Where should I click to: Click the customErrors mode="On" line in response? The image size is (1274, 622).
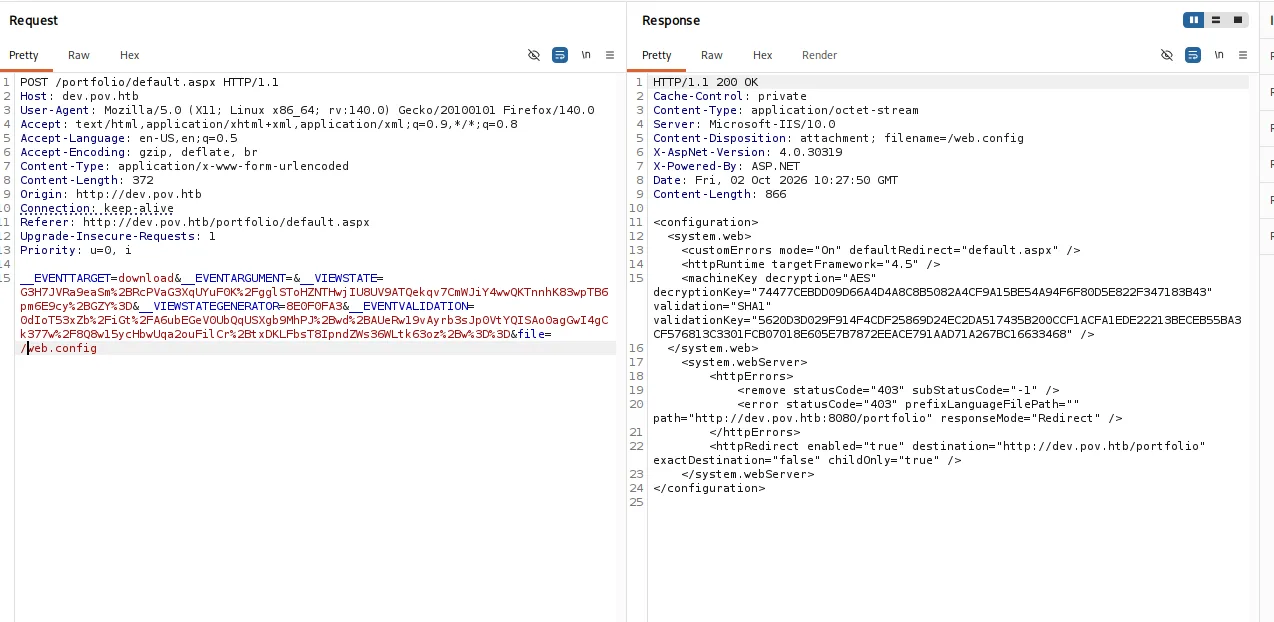(881, 250)
